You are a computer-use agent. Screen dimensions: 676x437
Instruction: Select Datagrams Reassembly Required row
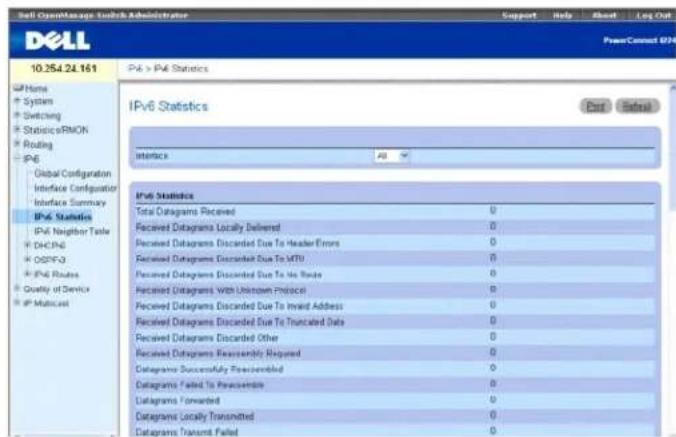coord(395,353)
